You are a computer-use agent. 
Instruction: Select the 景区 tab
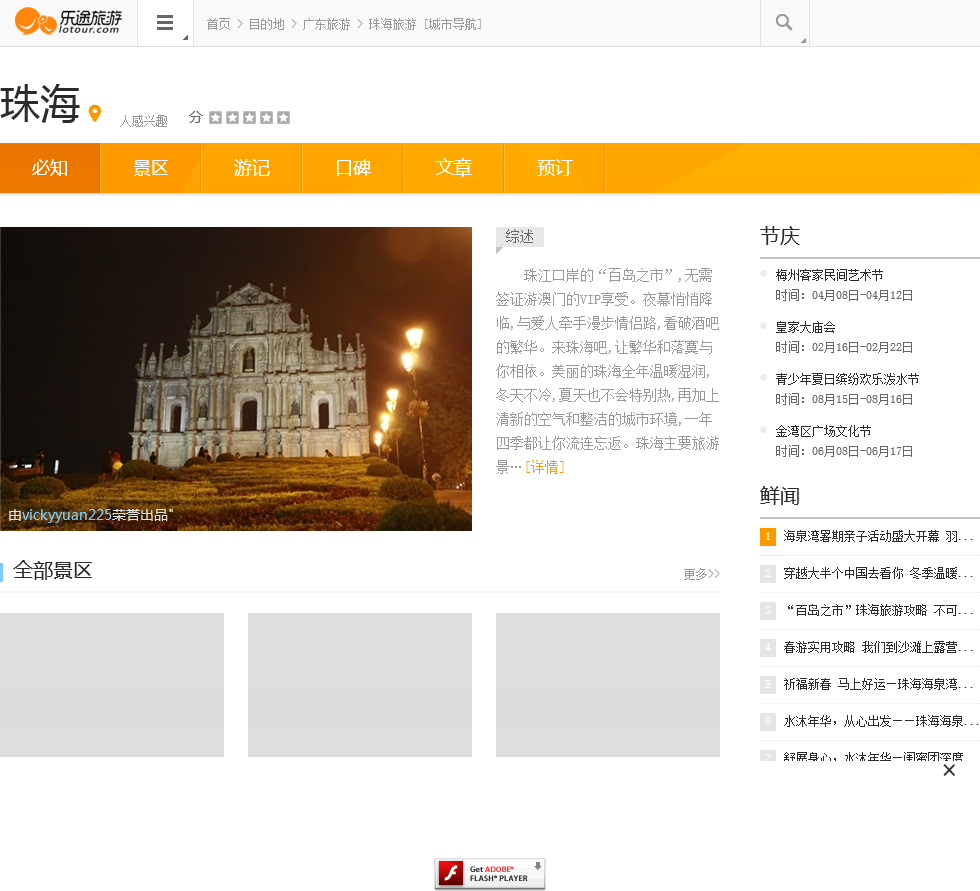coord(151,167)
